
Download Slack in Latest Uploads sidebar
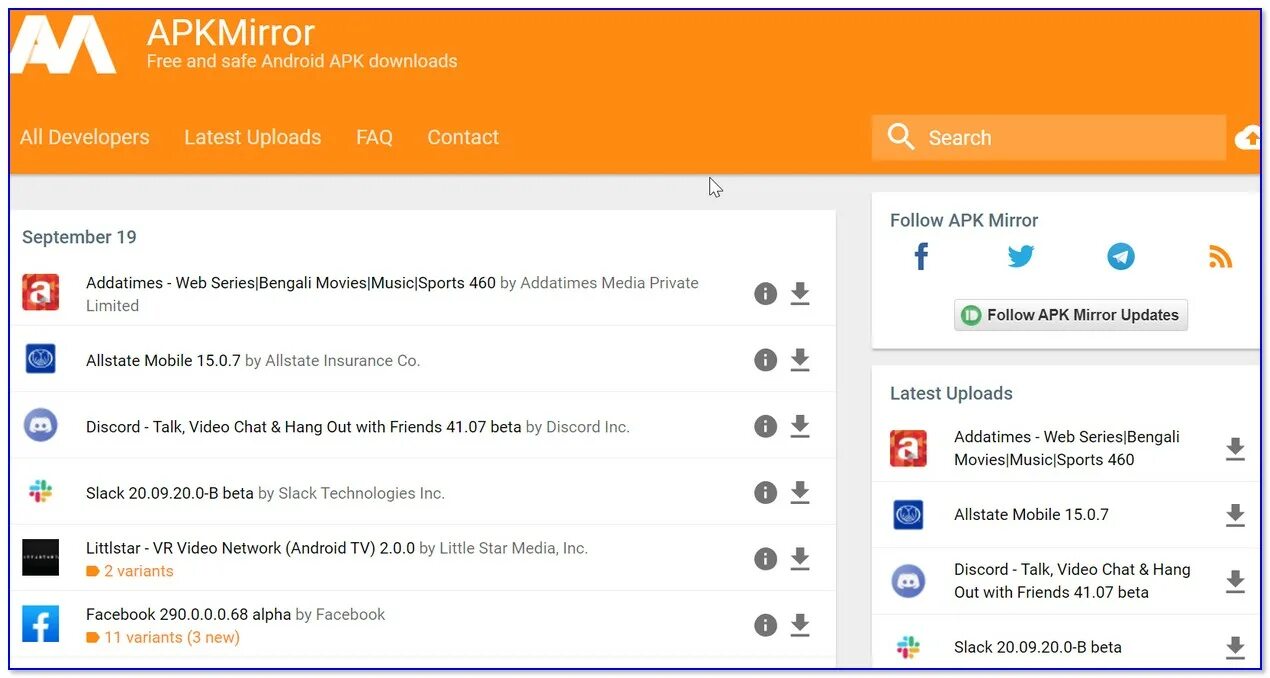pos(1235,647)
